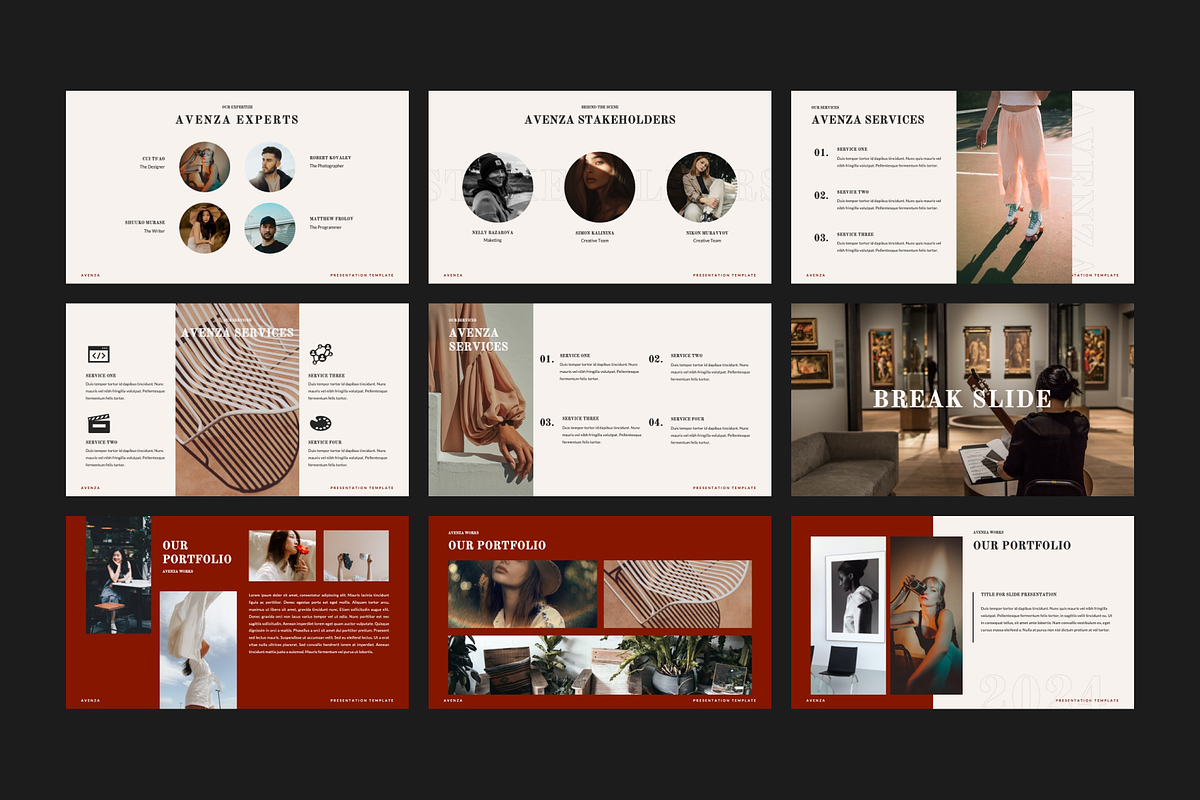
Task: Select the woman smelling red flower photo
Action: pyautogui.click(x=282, y=555)
